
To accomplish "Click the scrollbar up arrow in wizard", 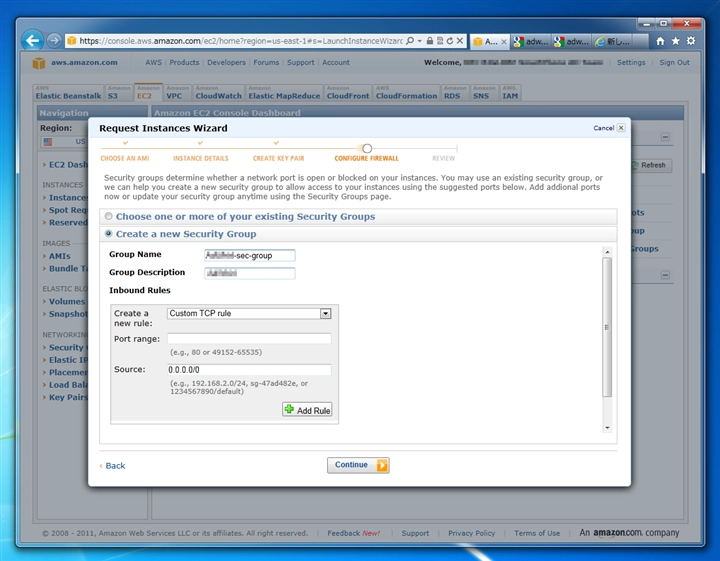I will 607,252.
